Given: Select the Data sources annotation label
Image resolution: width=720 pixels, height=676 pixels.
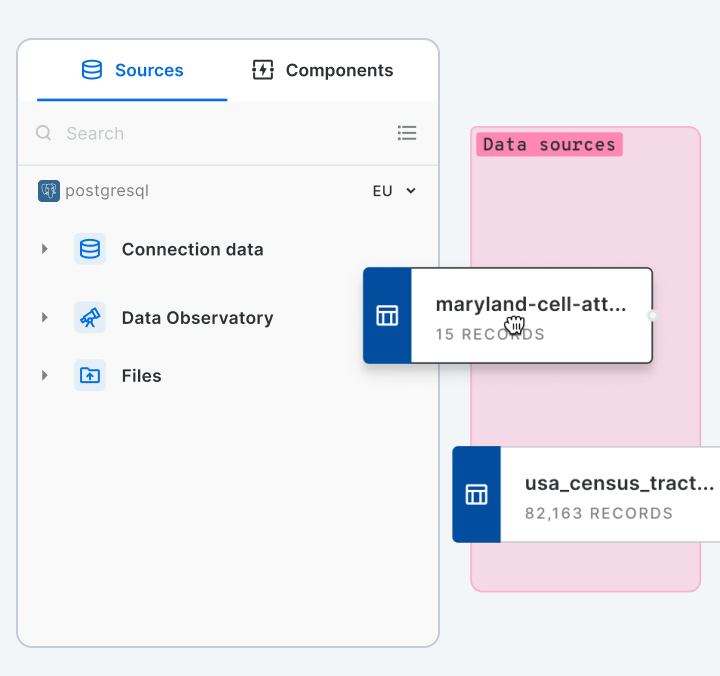Looking at the screenshot, I should [549, 145].
